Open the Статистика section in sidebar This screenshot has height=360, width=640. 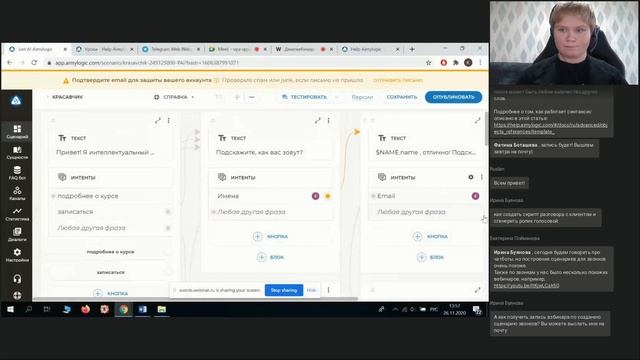point(17,214)
